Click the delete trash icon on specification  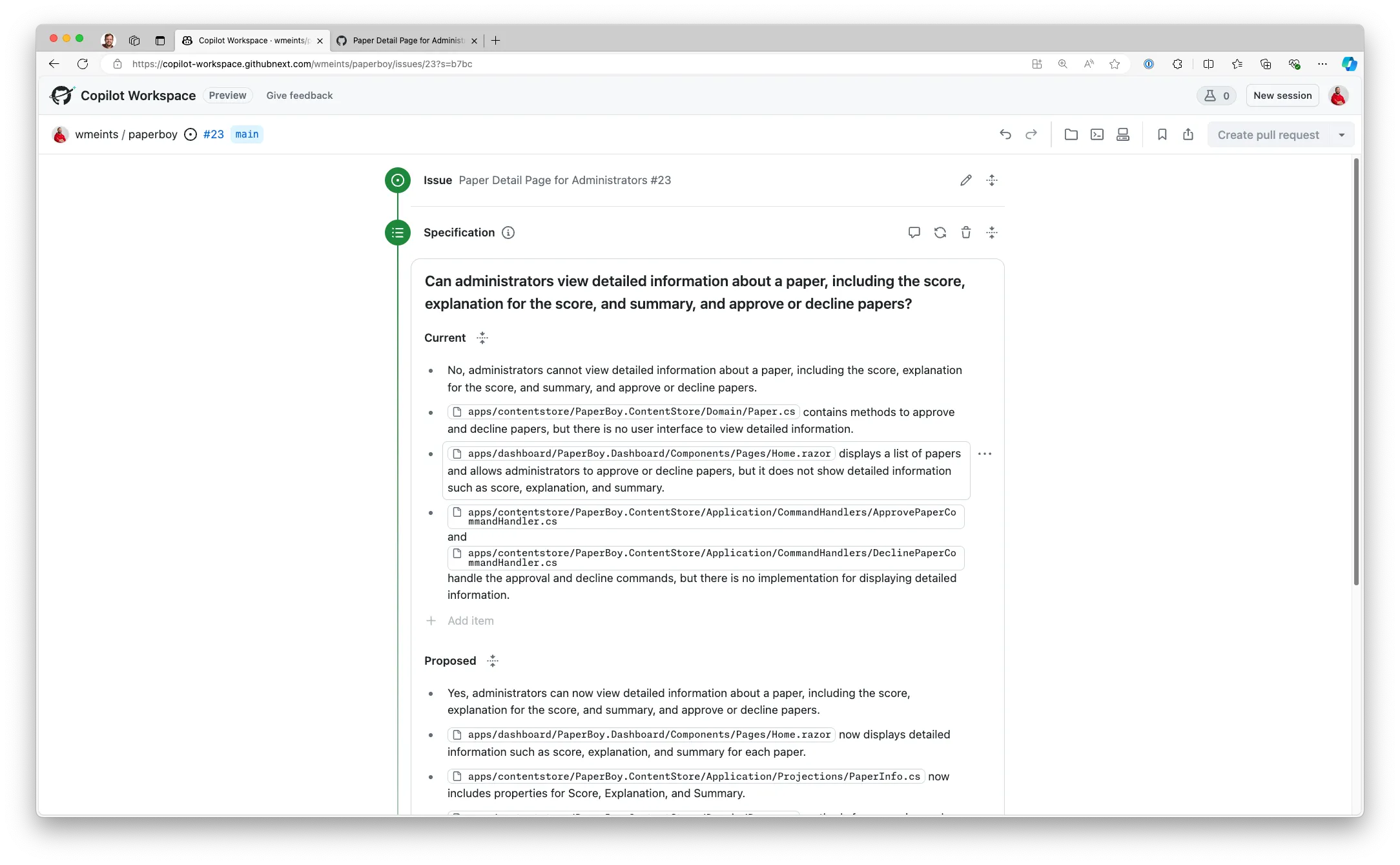[965, 232]
